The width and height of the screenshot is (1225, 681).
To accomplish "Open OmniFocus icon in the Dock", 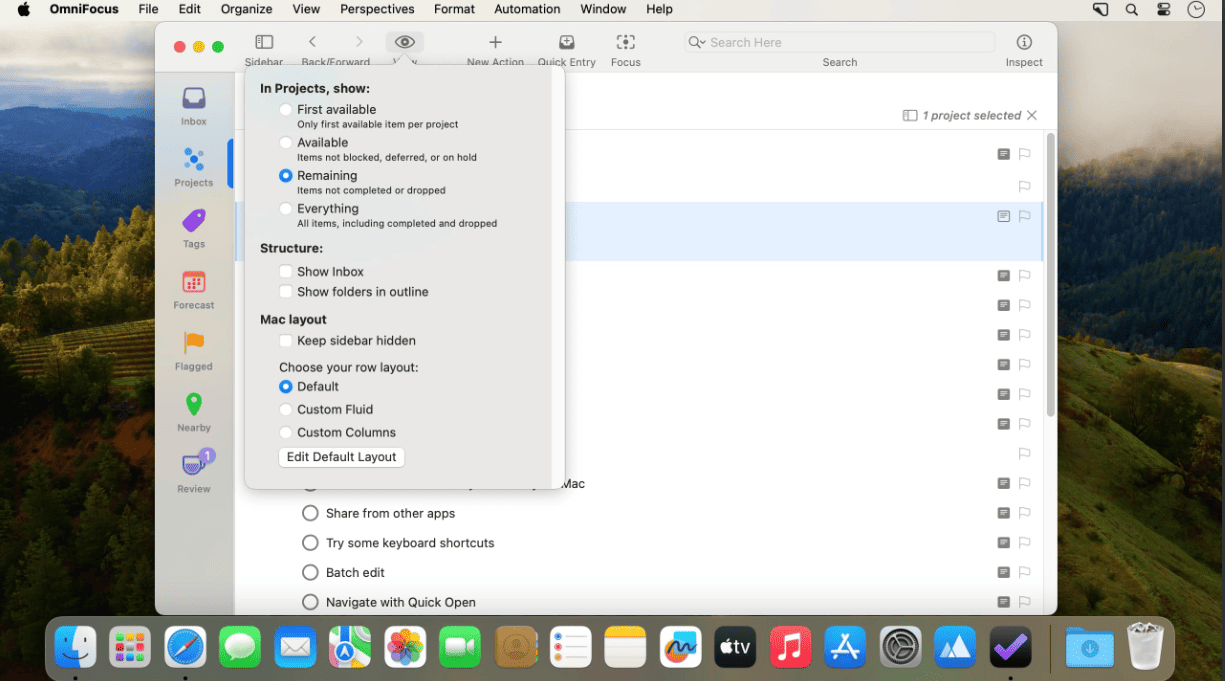I will coord(1010,648).
